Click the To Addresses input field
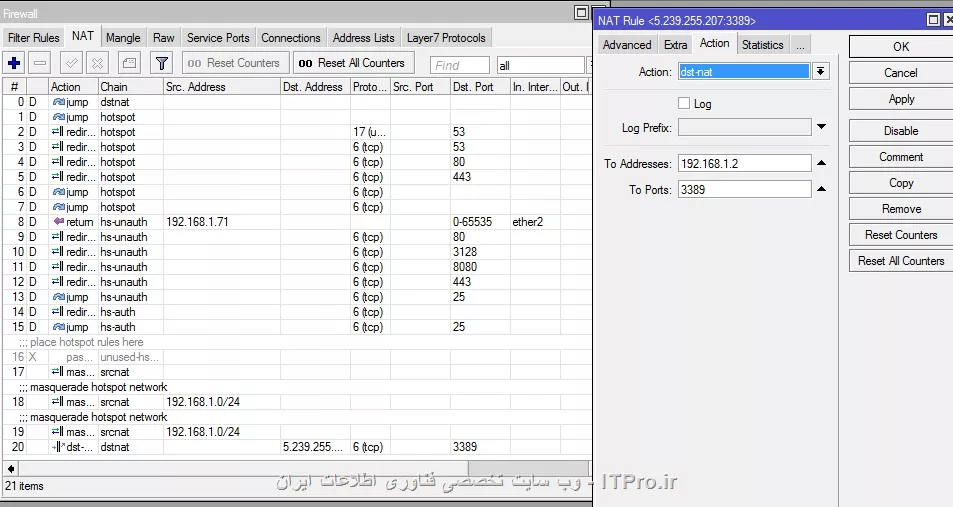 click(x=745, y=164)
